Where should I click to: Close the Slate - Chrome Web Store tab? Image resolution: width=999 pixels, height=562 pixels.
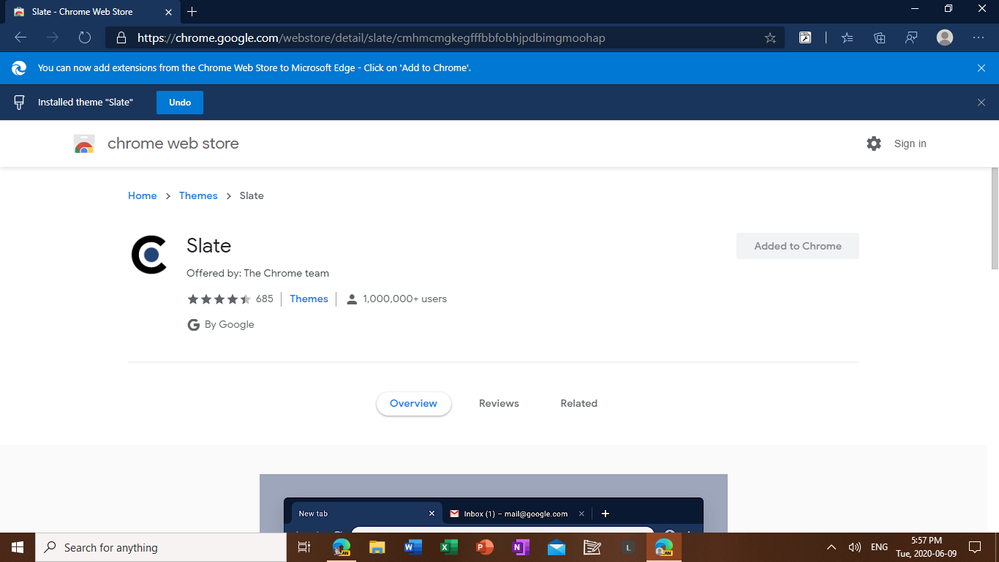(168, 12)
